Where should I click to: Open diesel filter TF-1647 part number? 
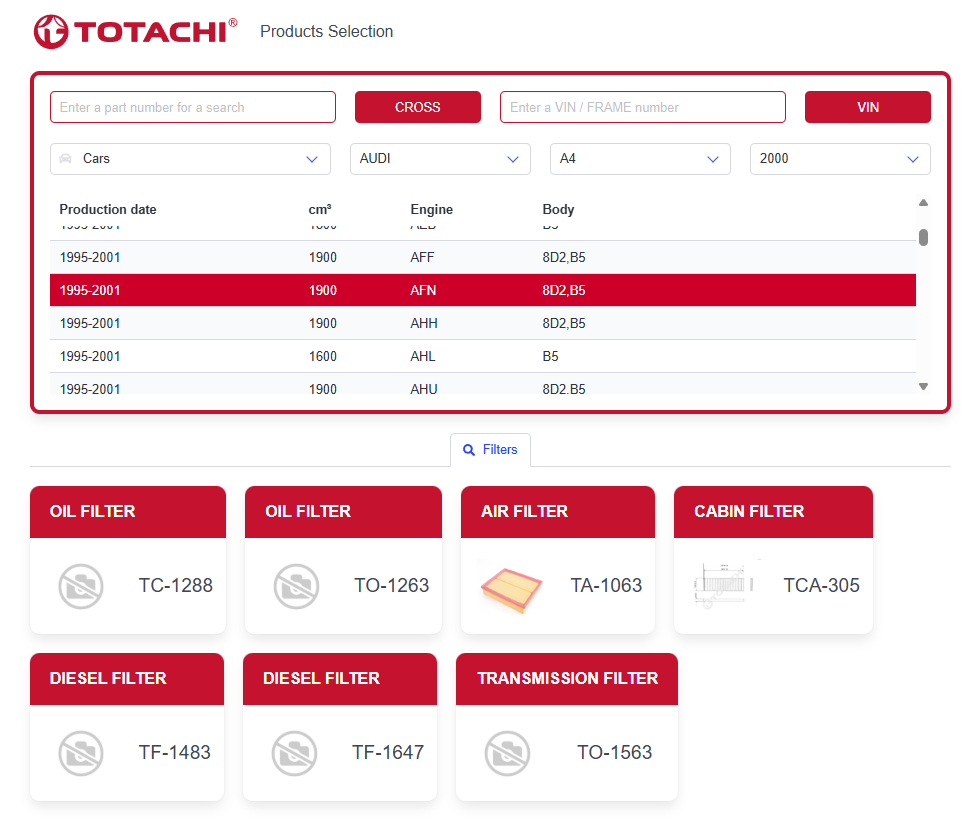click(388, 752)
